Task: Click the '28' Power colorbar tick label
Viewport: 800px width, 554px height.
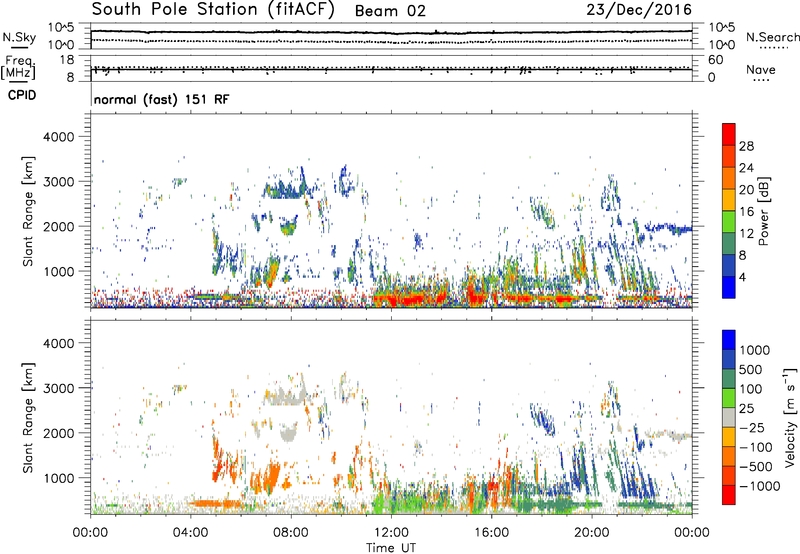Action: (x=746, y=146)
